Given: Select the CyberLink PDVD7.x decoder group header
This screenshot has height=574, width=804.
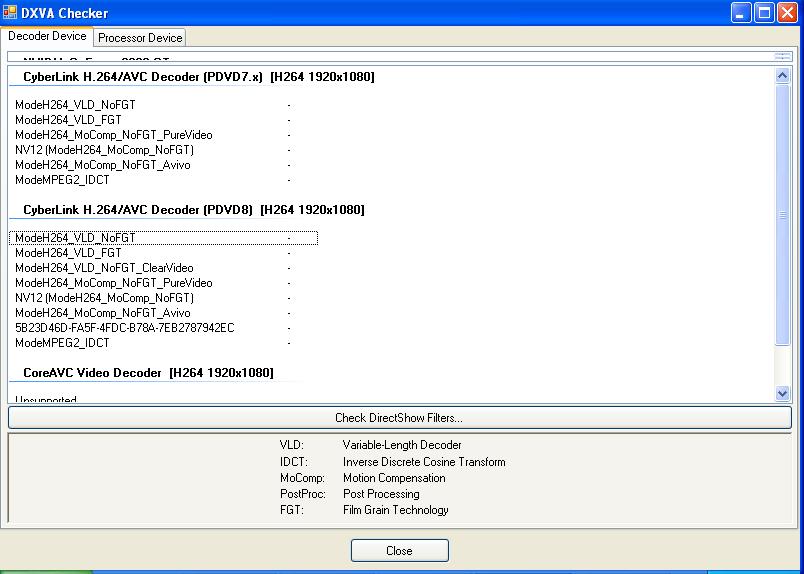Looking at the screenshot, I should point(199,76).
